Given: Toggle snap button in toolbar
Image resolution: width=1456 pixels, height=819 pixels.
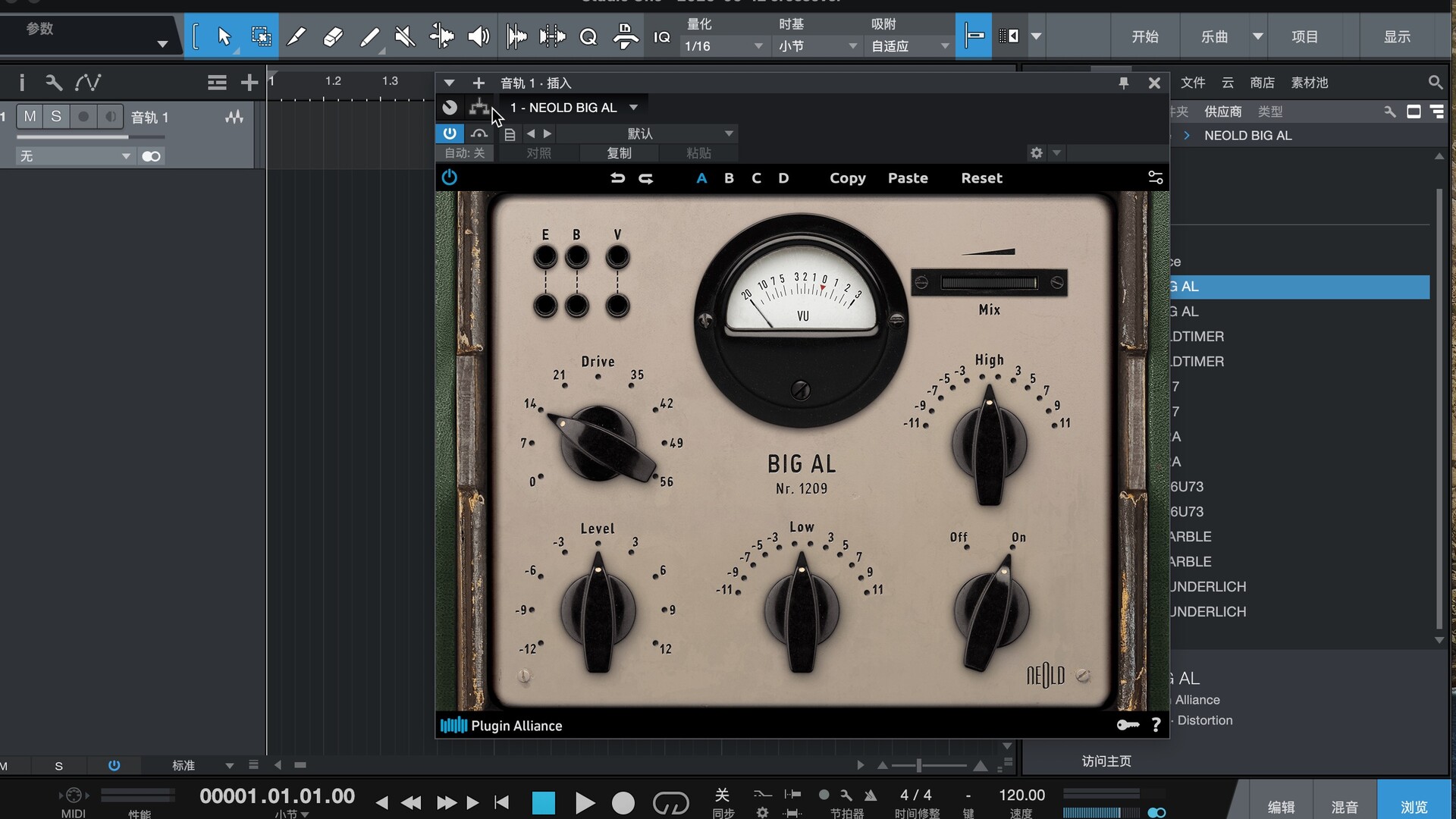Looking at the screenshot, I should pyautogui.click(x=974, y=36).
